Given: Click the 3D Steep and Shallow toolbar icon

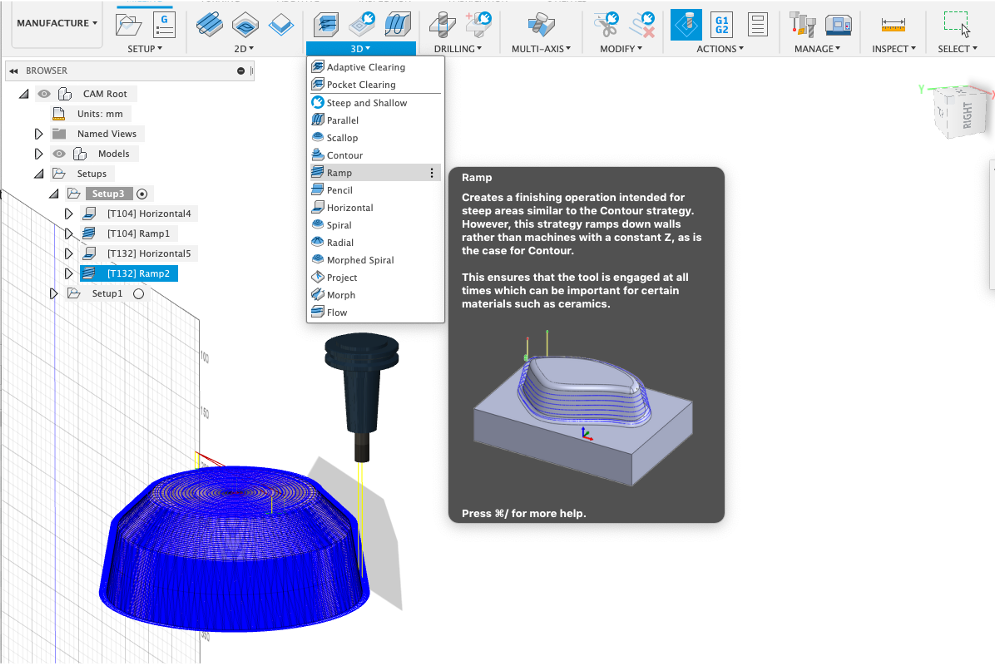Looking at the screenshot, I should coord(362,25).
